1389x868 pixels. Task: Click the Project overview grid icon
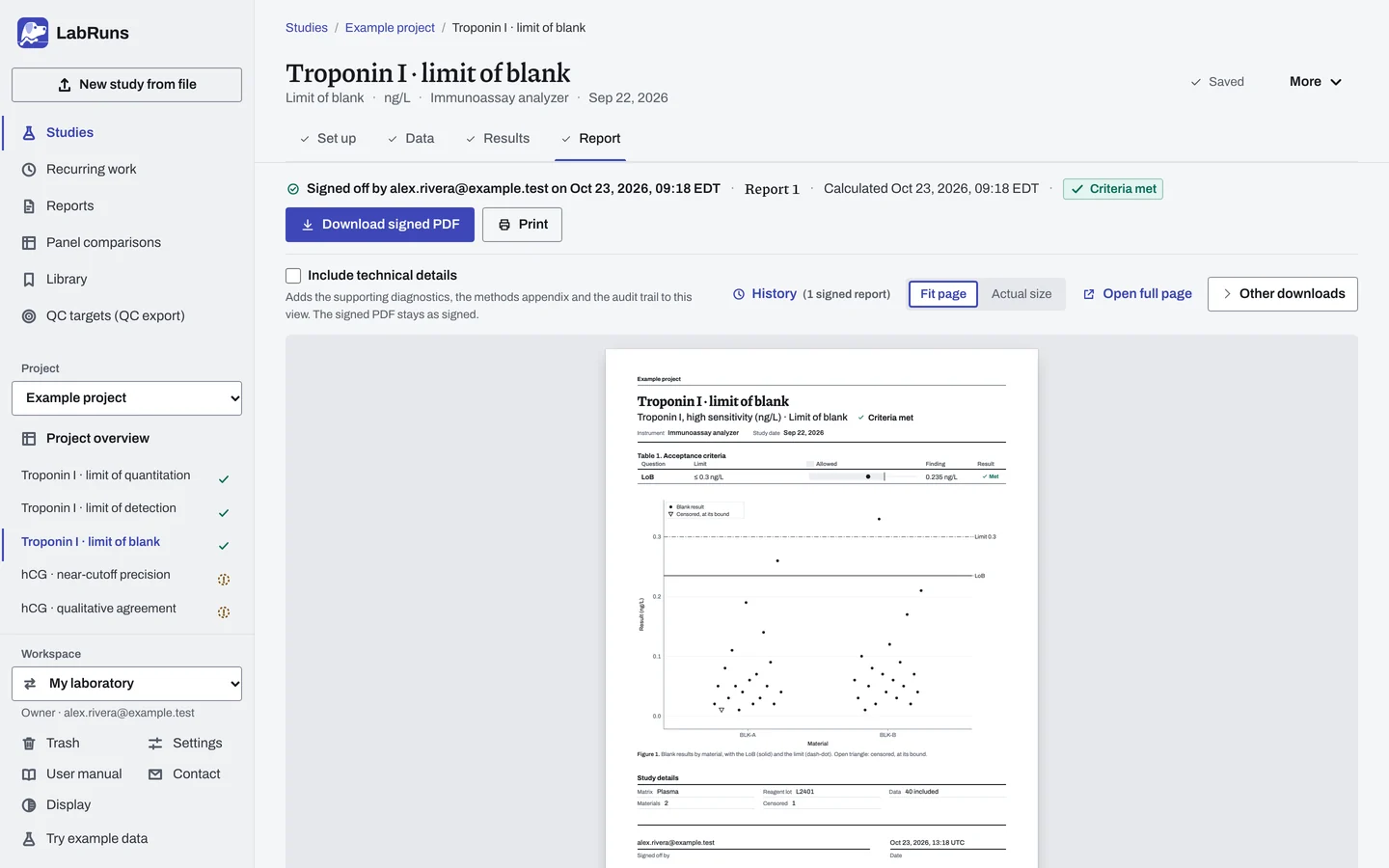[29, 439]
